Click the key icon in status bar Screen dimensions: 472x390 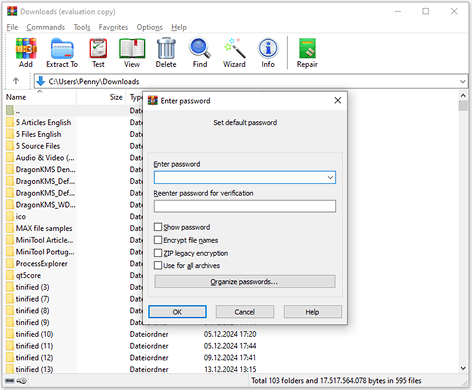(x=22, y=380)
